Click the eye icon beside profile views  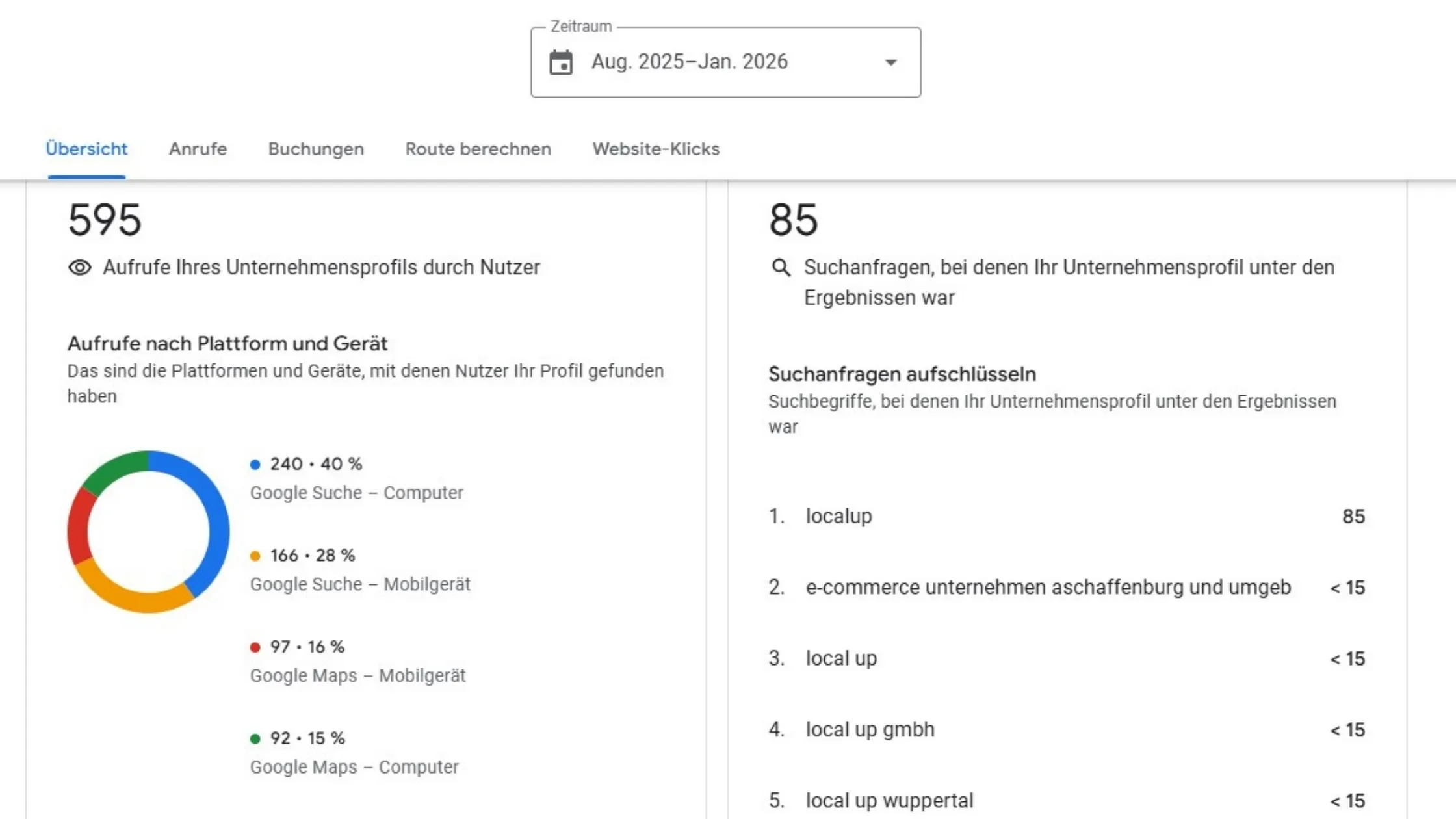[x=80, y=268]
